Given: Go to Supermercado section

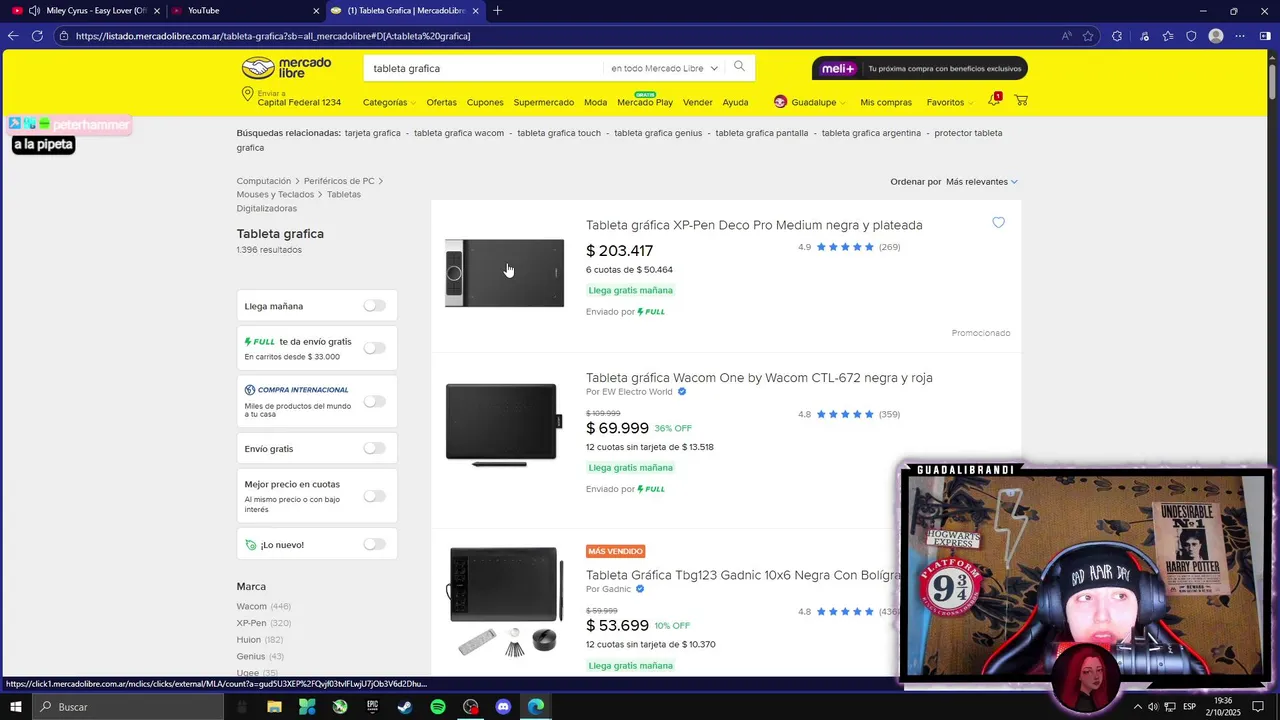Looking at the screenshot, I should pyautogui.click(x=544, y=102).
